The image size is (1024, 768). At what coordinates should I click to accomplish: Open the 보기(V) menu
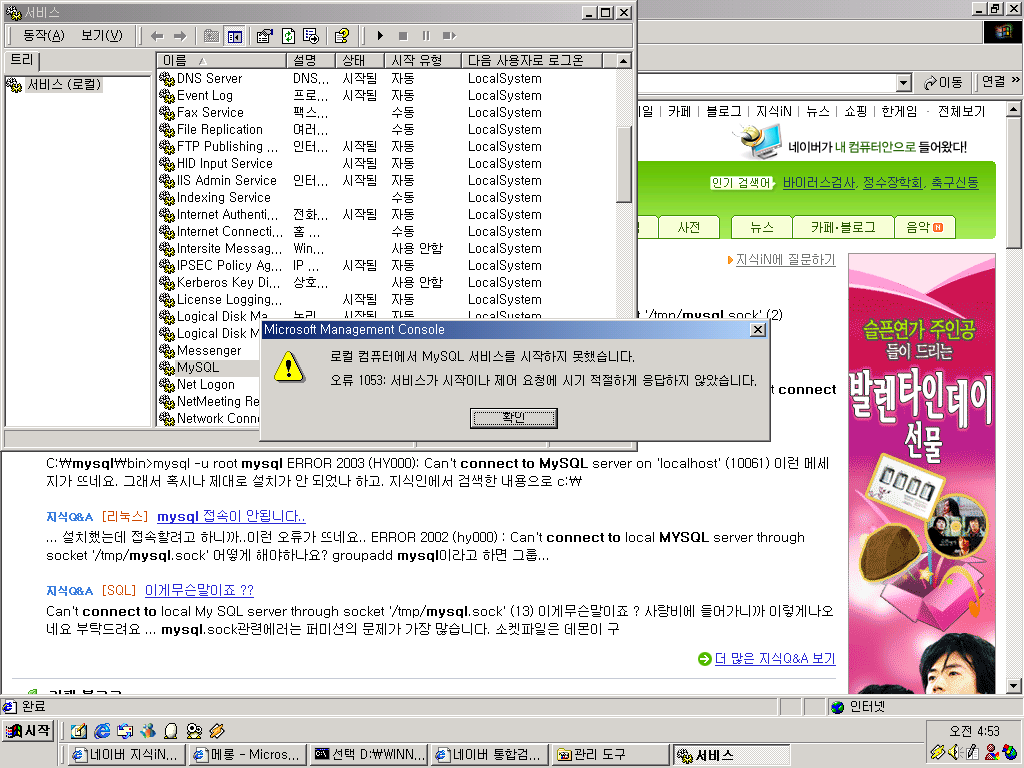pyautogui.click(x=101, y=35)
